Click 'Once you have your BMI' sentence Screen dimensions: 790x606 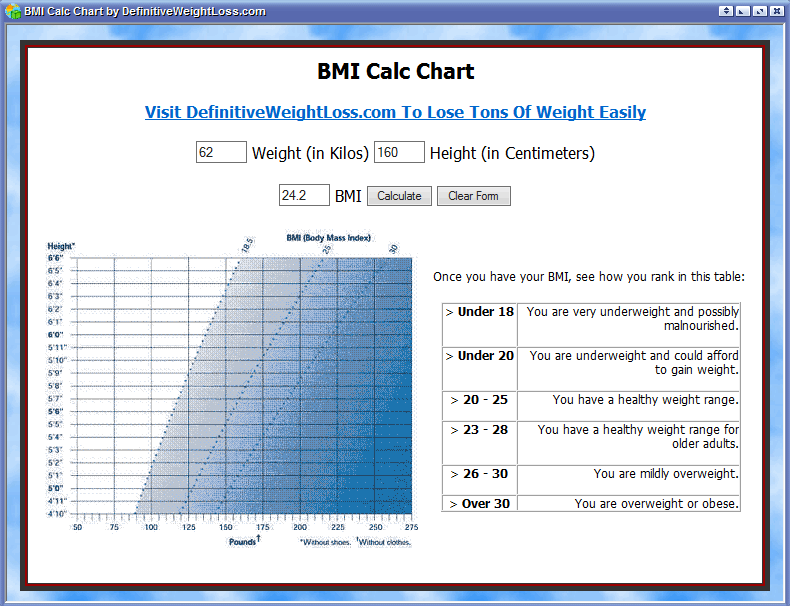(x=589, y=277)
